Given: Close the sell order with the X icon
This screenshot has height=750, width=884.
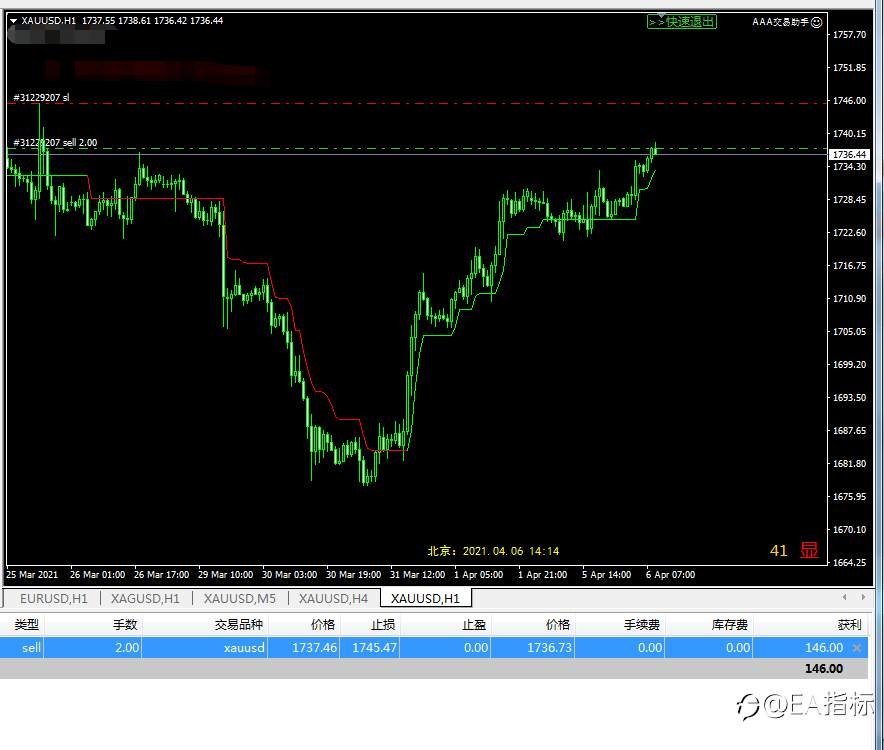Looking at the screenshot, I should pyautogui.click(x=857, y=648).
